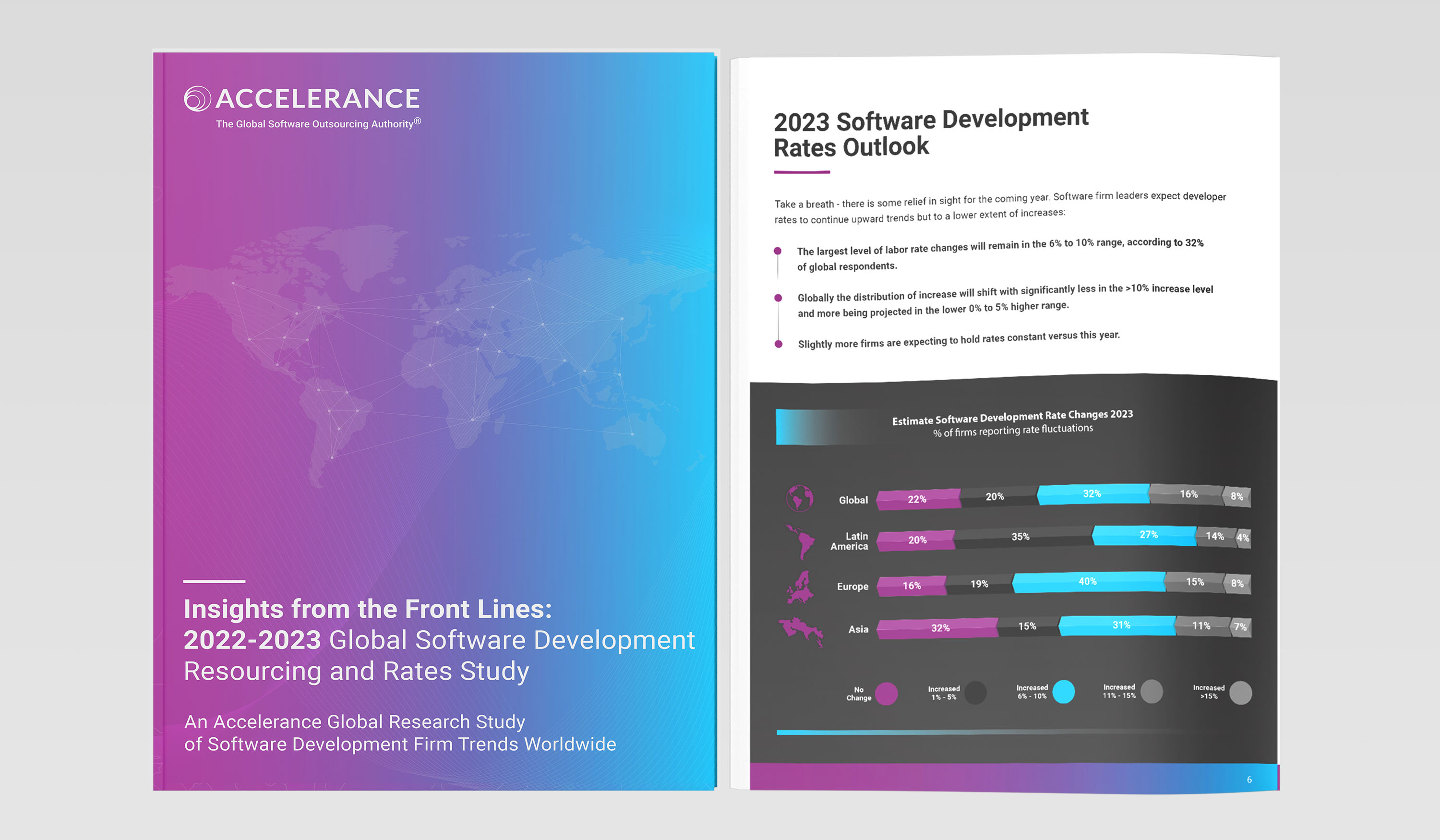The image size is (1440, 840).
Task: Click the No Change magenta legend circle
Action: point(886,693)
